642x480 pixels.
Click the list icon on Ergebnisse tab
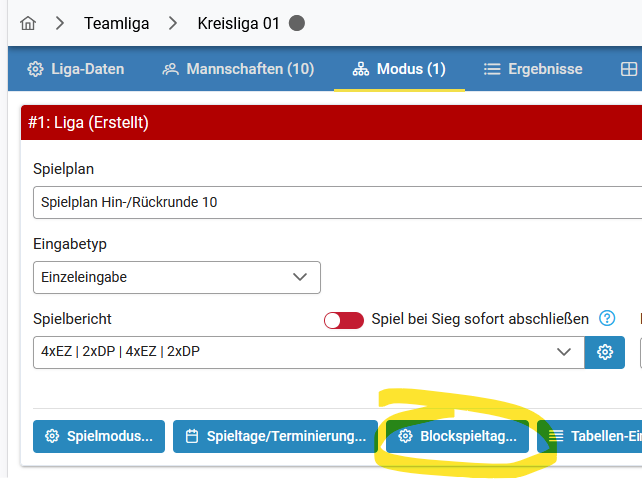point(492,69)
